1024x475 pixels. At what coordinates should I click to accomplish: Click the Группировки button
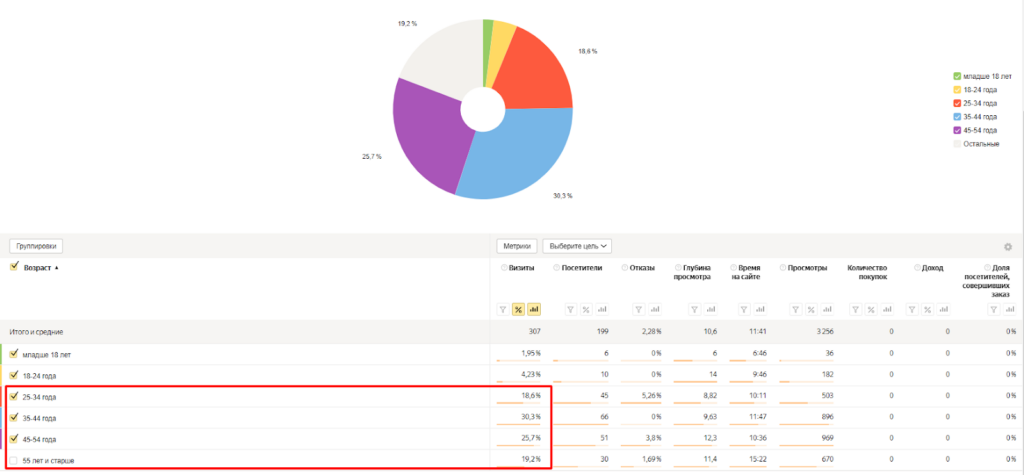[37, 246]
